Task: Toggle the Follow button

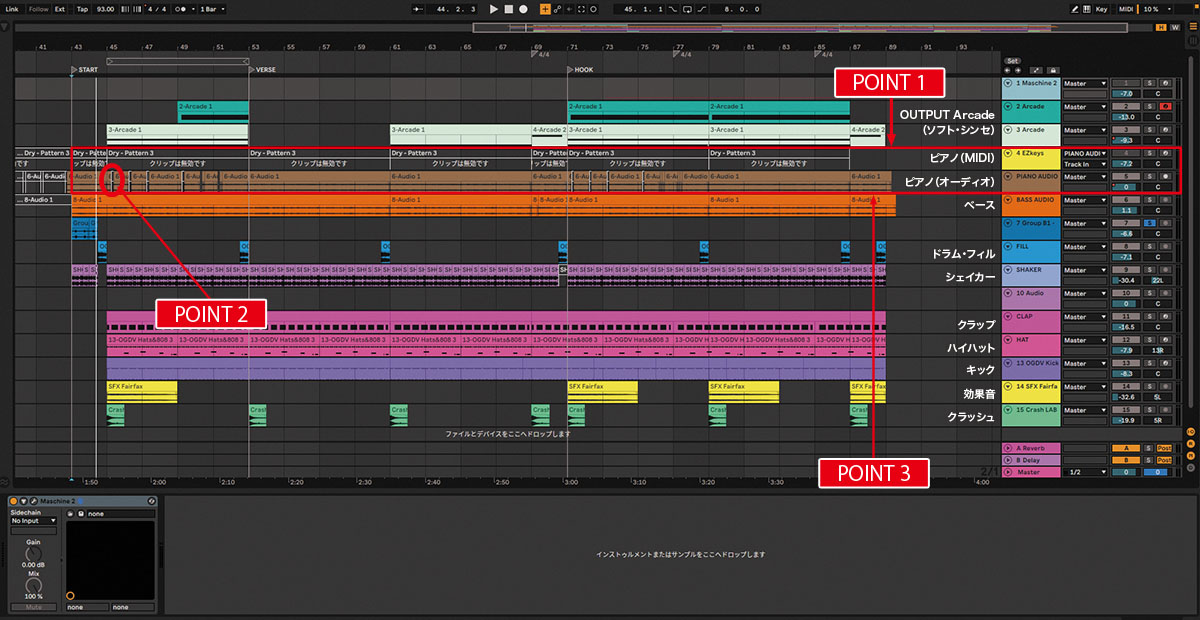Action: (38, 9)
